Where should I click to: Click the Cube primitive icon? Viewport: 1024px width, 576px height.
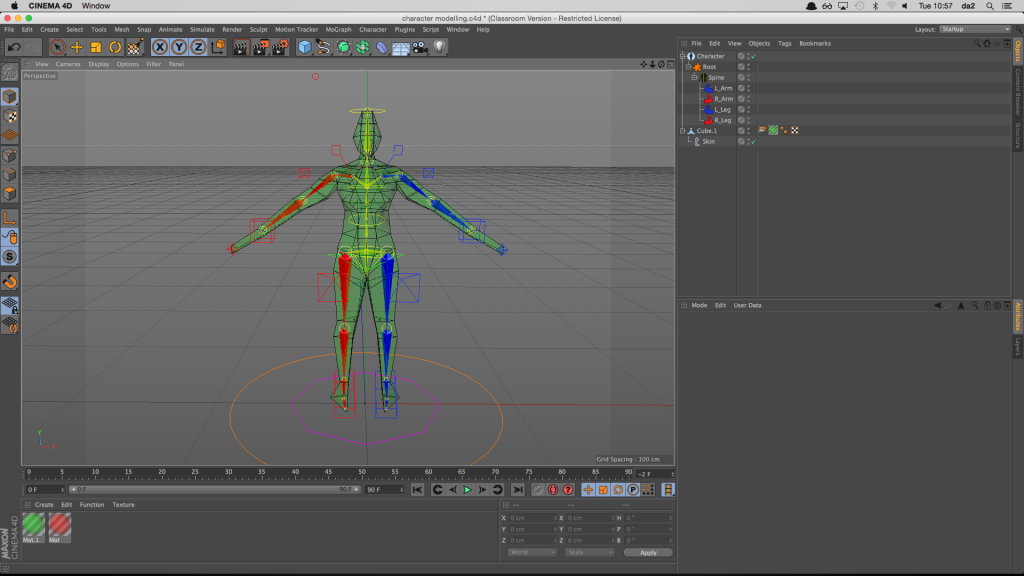tap(305, 46)
